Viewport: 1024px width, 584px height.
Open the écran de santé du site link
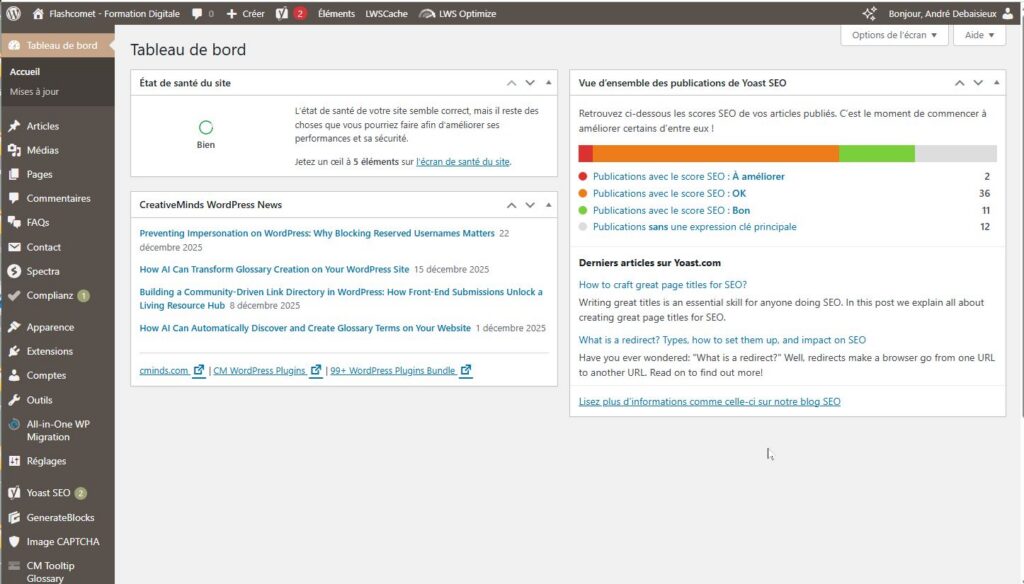tap(463, 161)
